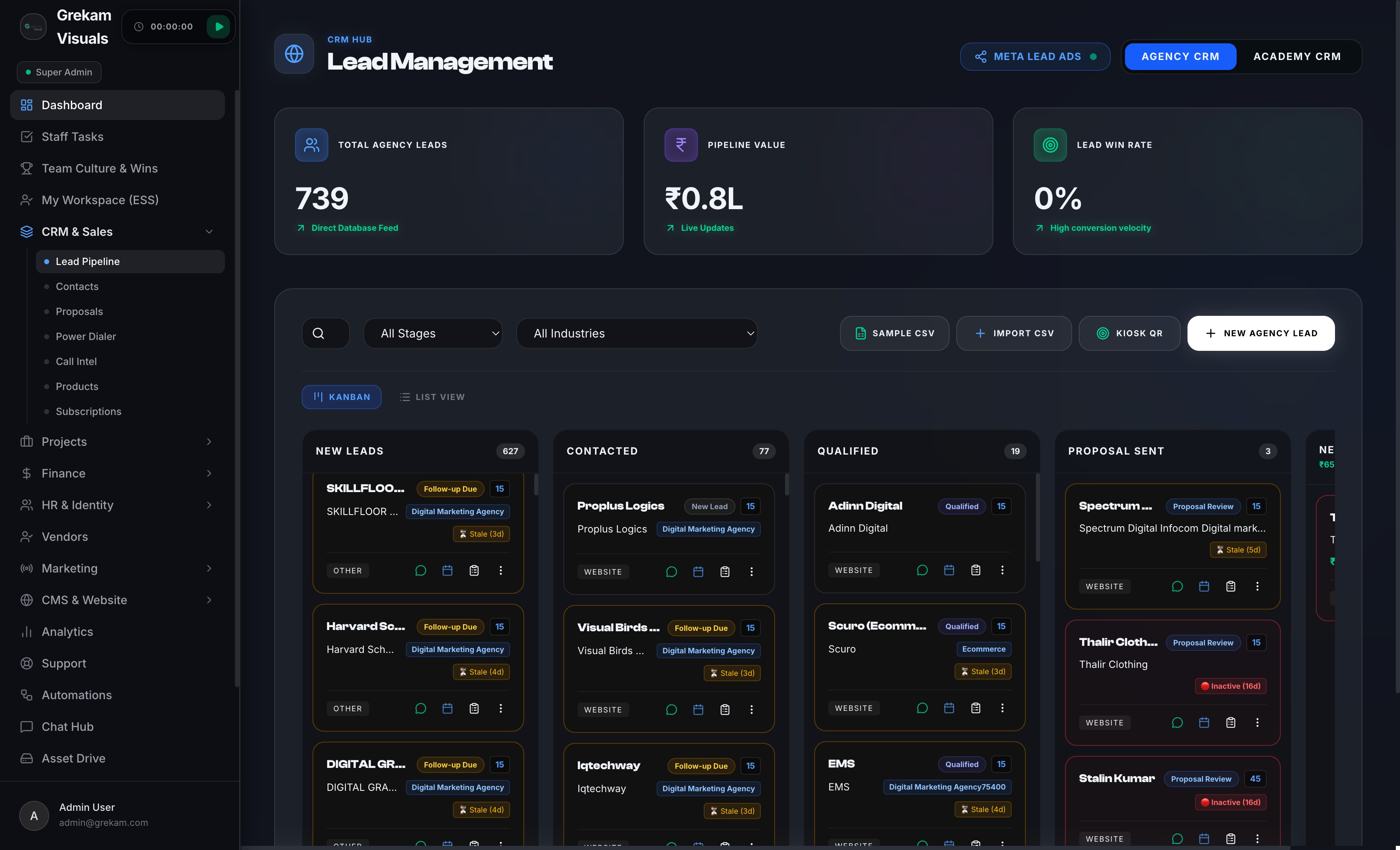Click New Agency Lead button
Image resolution: width=1400 pixels, height=850 pixels.
tap(1261, 333)
